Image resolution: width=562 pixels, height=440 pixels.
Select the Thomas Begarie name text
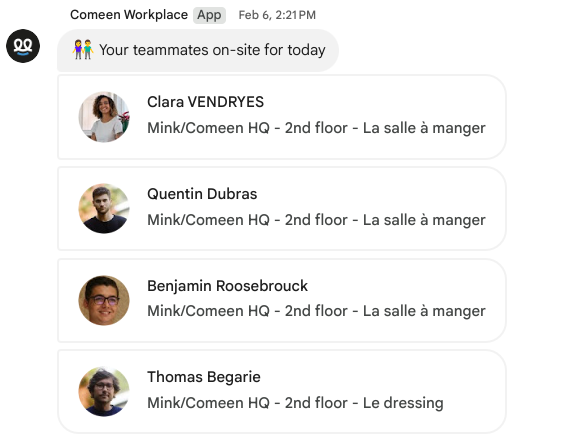pyautogui.click(x=204, y=377)
